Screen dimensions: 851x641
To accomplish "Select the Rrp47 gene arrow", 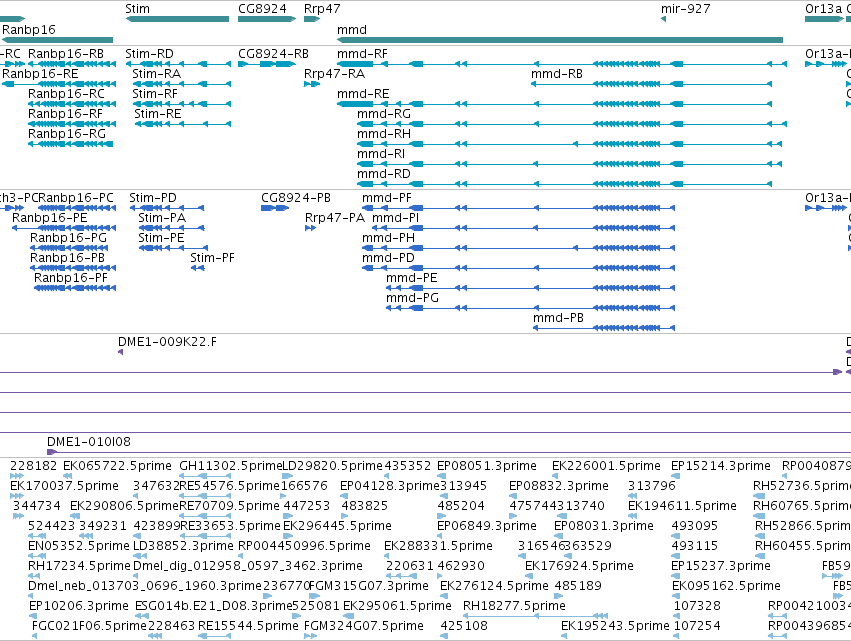I will pyautogui.click(x=312, y=19).
